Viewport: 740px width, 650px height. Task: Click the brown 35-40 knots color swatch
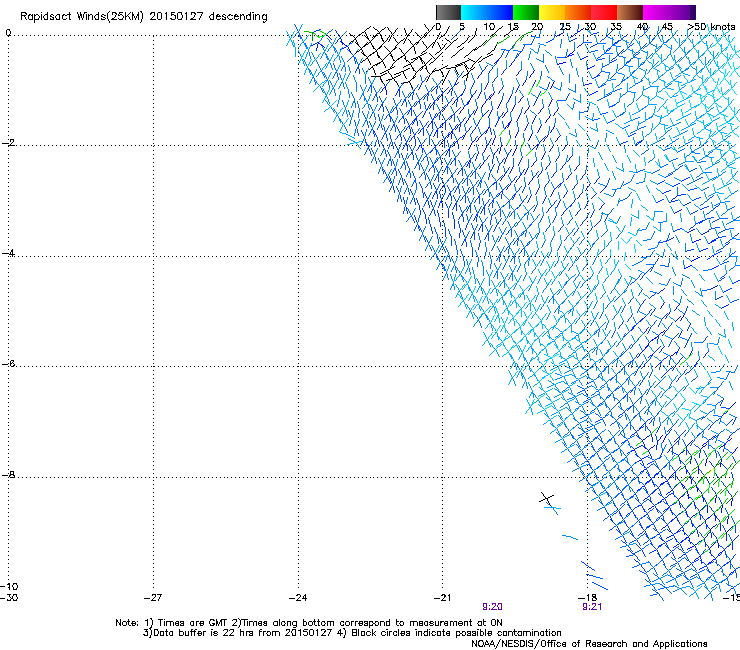[630, 12]
